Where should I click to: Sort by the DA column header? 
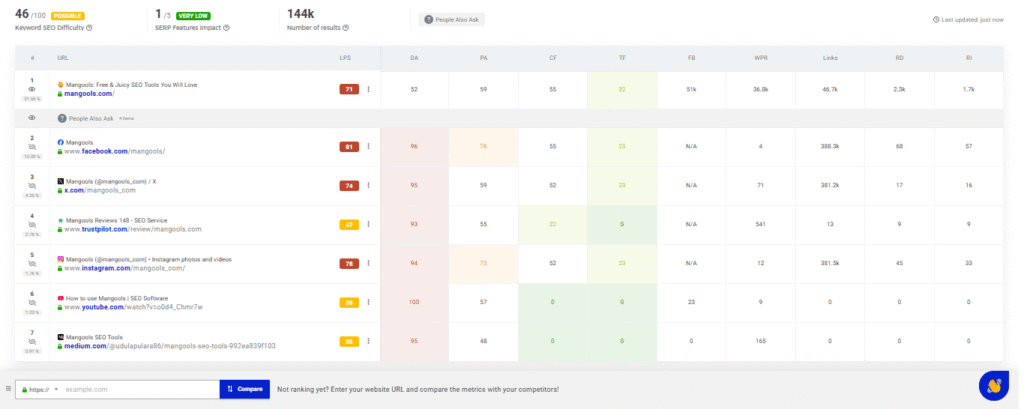pos(414,58)
